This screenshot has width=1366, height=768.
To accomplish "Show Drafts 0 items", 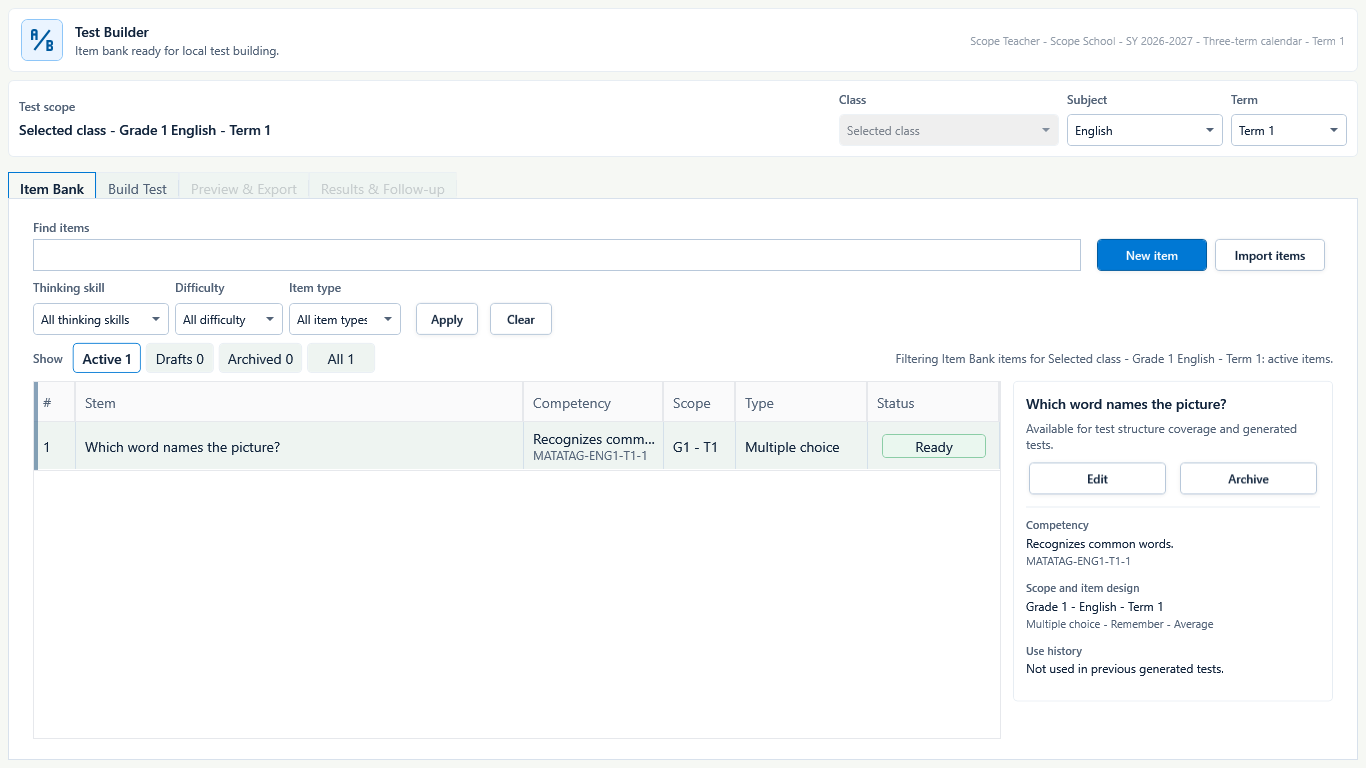I will pos(180,359).
